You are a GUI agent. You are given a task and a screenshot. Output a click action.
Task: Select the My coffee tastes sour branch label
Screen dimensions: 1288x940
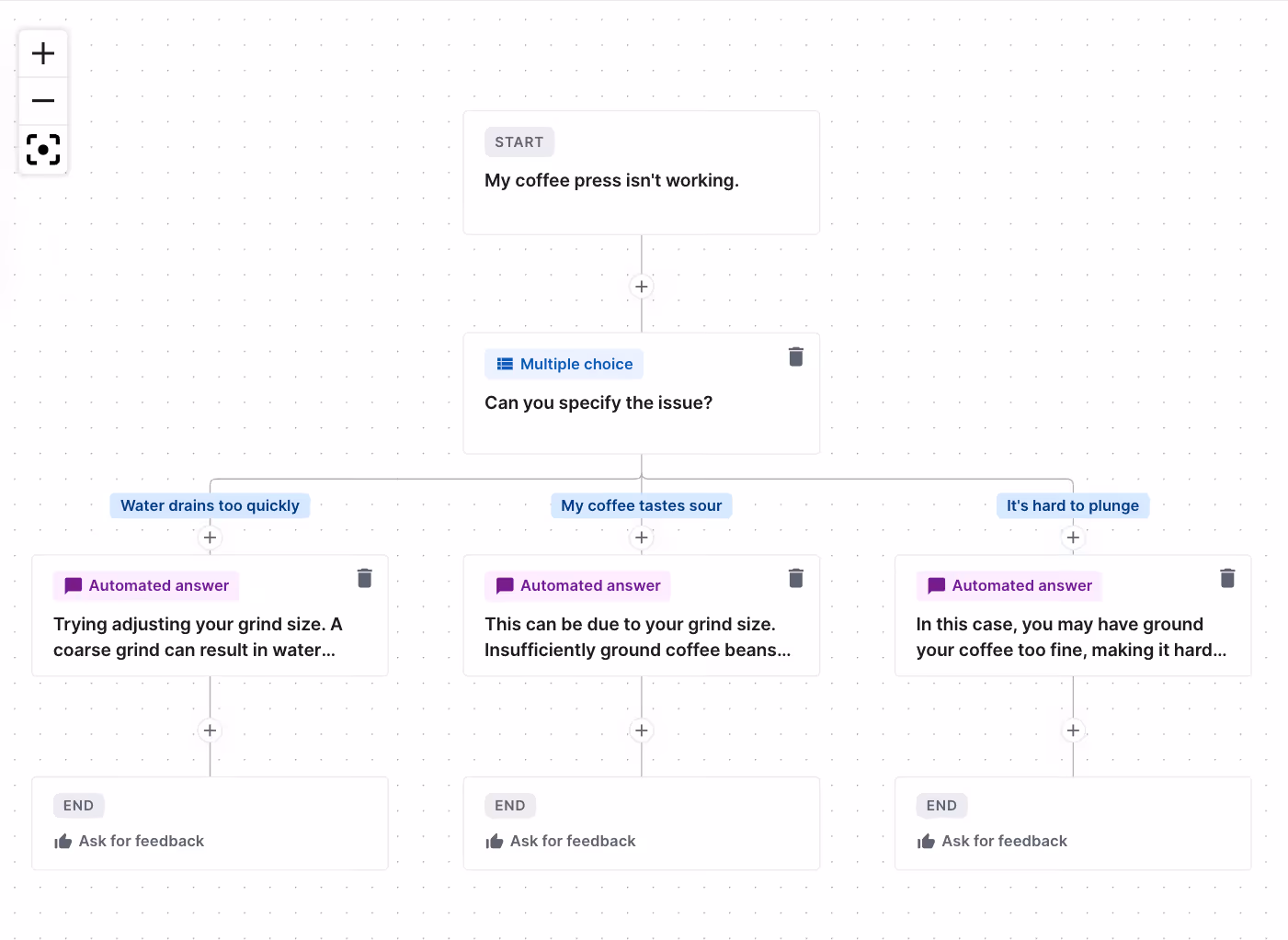tap(641, 505)
